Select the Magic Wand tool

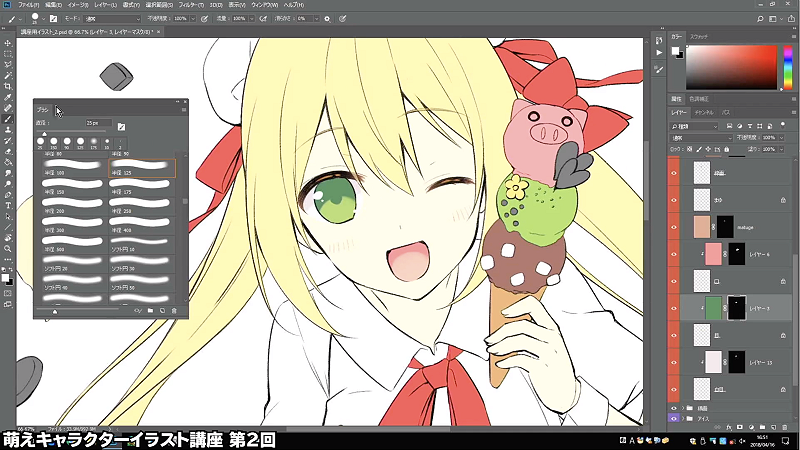pos(8,76)
